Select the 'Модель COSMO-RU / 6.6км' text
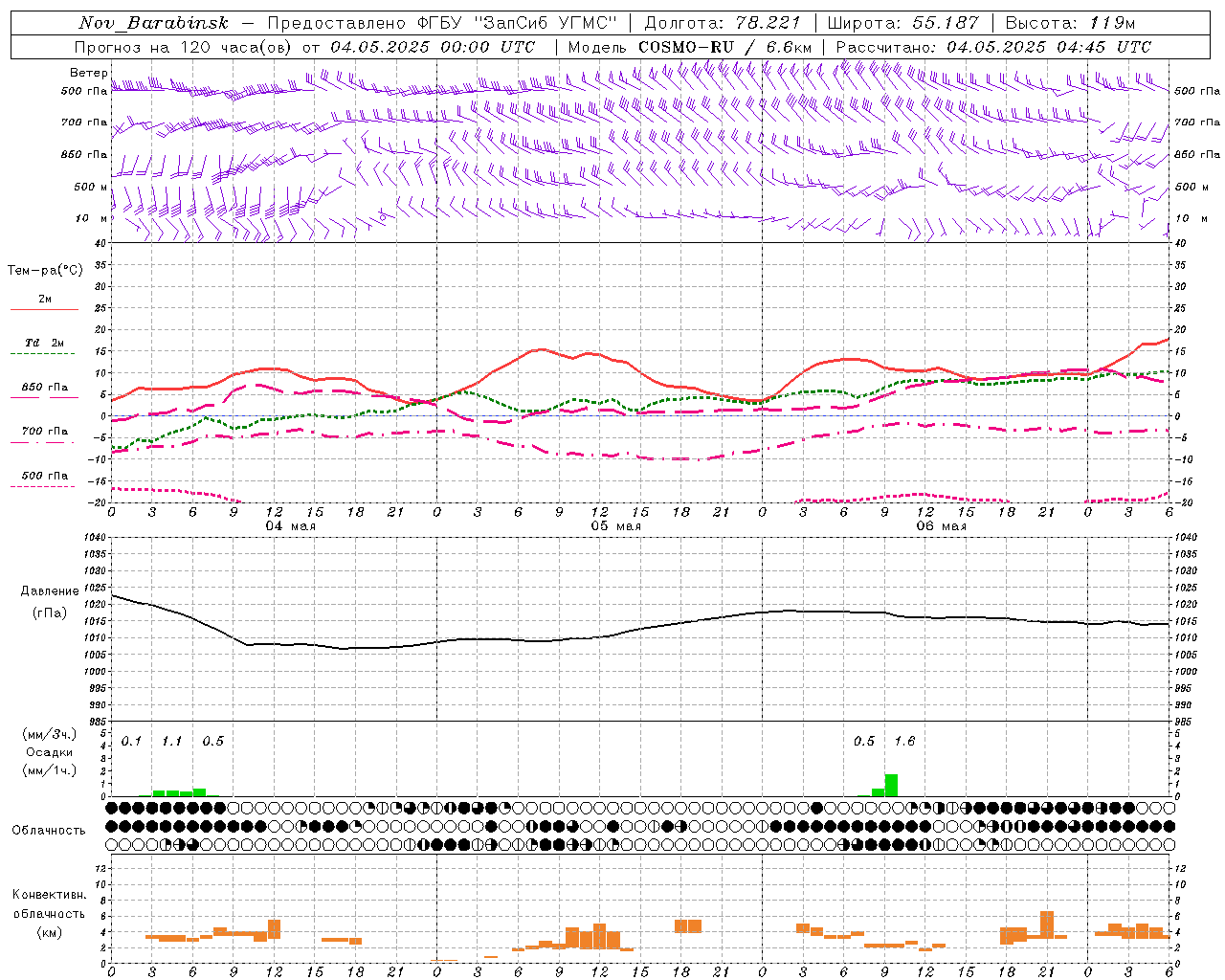Image resolution: width=1225 pixels, height=980 pixels. [690, 47]
